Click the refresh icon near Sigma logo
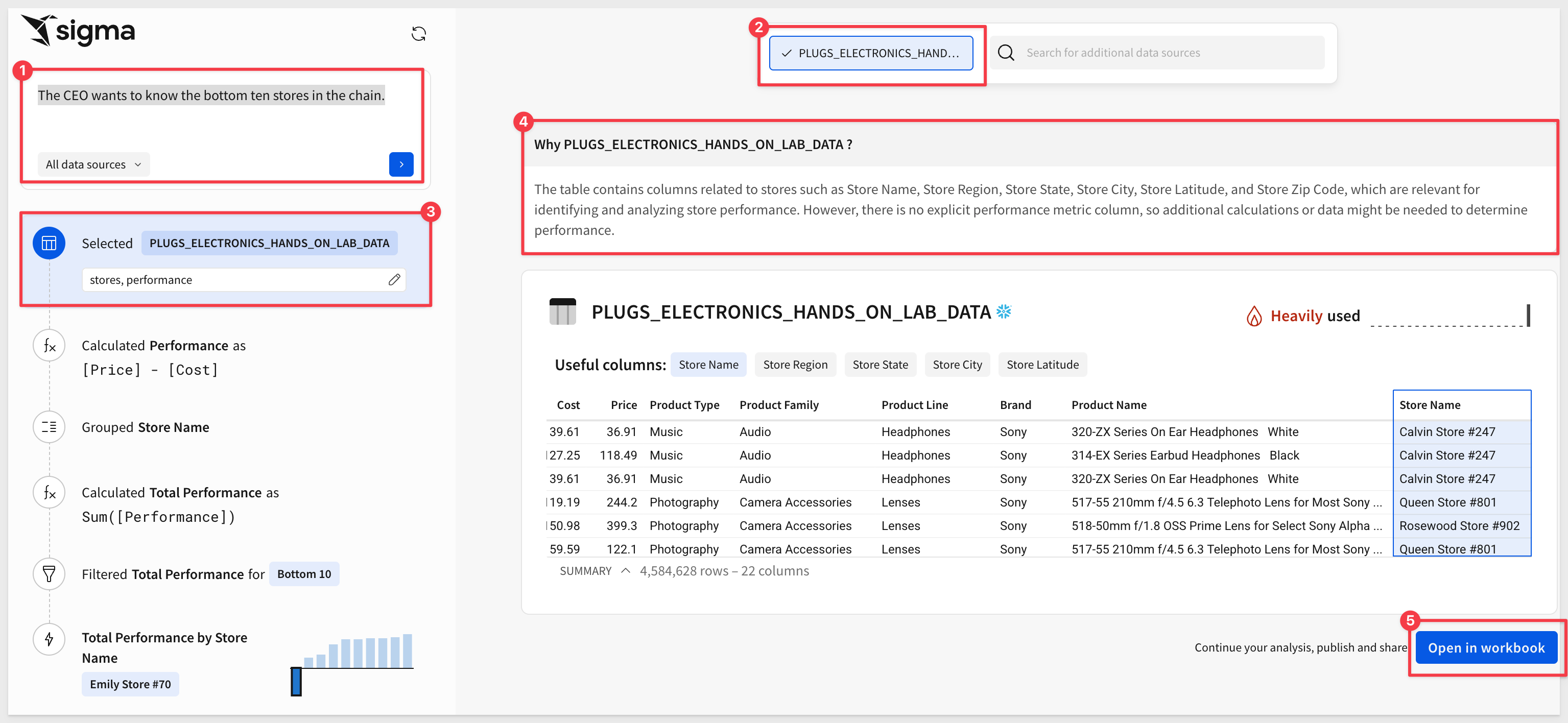The width and height of the screenshot is (1568, 723). [418, 34]
